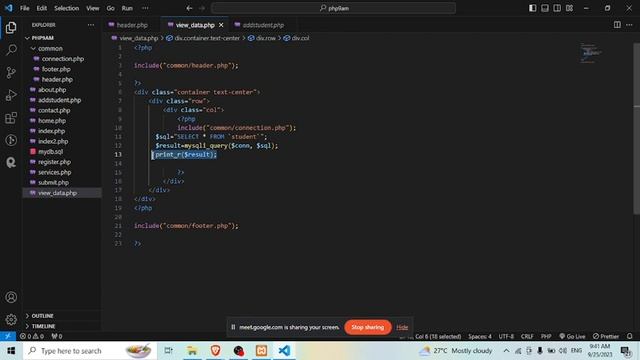
Task: Toggle the secondary side bar layout icon
Action: tap(557, 8)
